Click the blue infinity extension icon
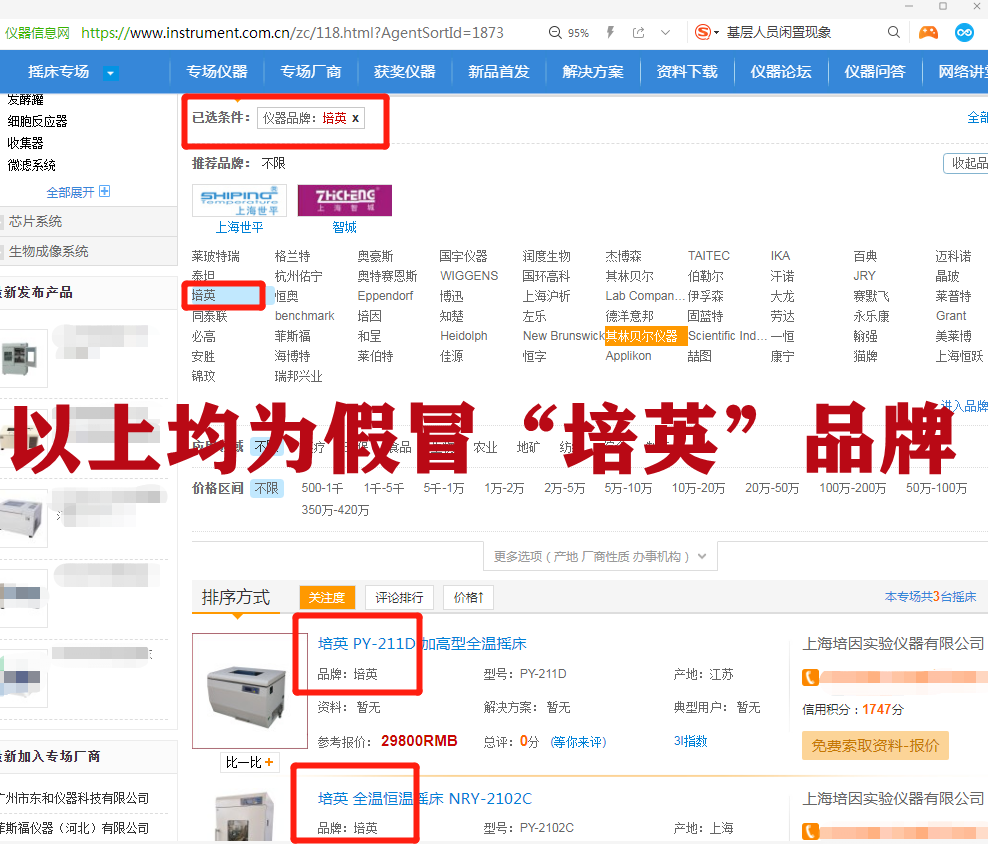 964,32
